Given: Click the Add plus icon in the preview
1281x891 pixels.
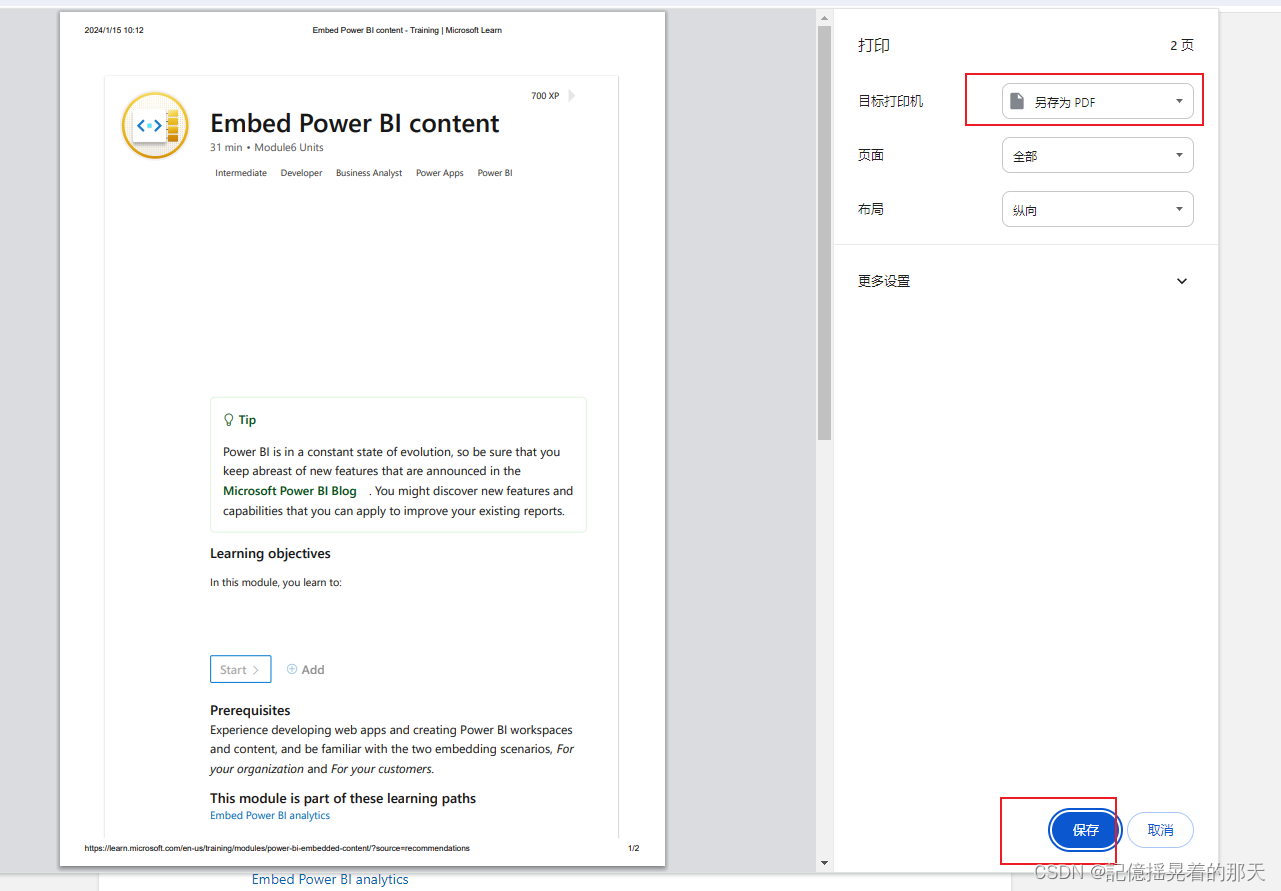Looking at the screenshot, I should click(292, 669).
